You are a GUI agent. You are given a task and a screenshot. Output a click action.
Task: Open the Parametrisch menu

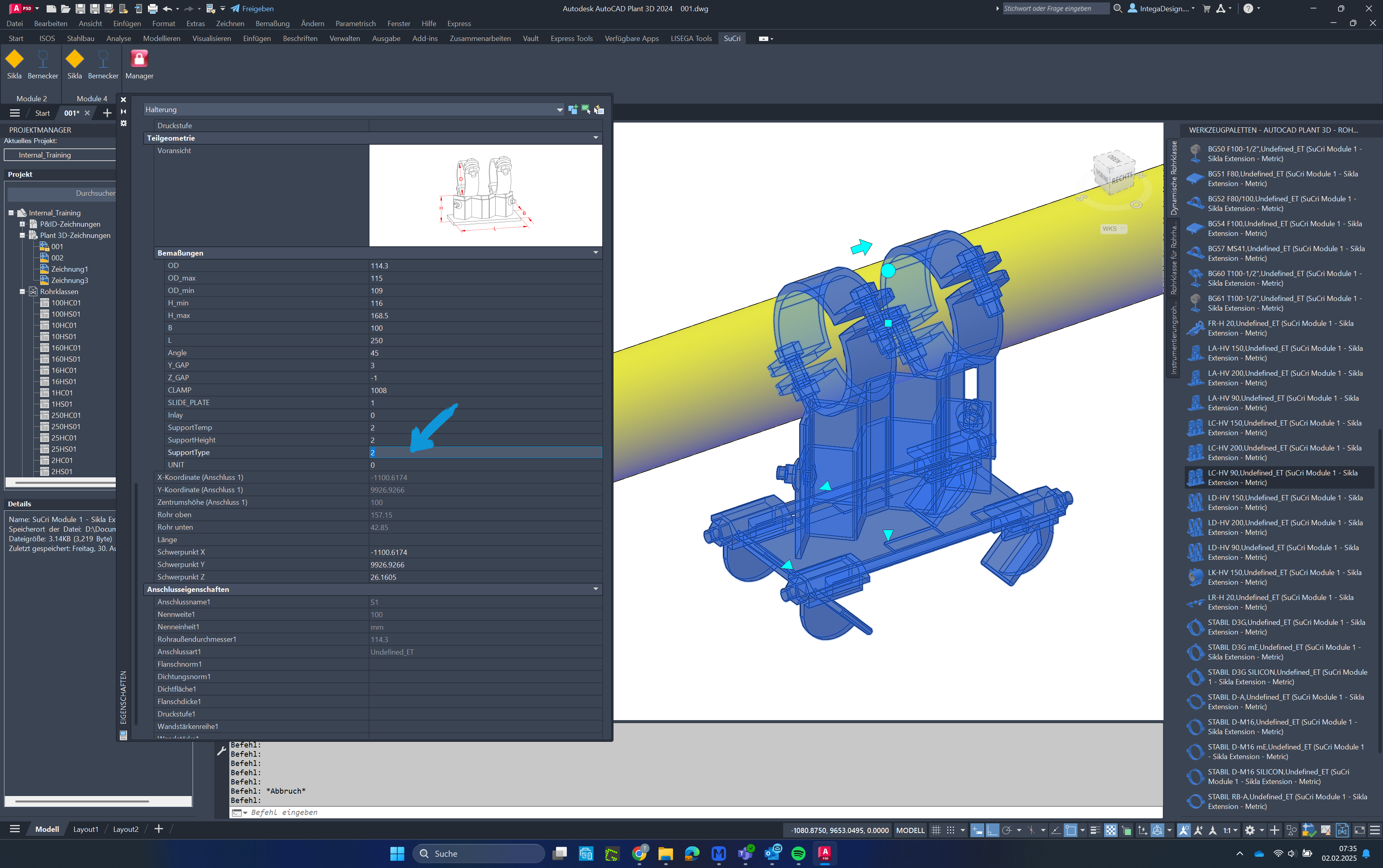tap(355, 24)
